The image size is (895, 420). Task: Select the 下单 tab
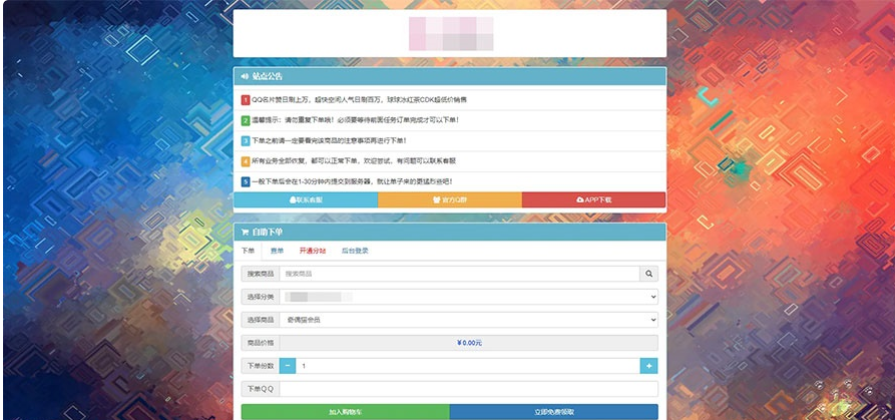pos(248,251)
